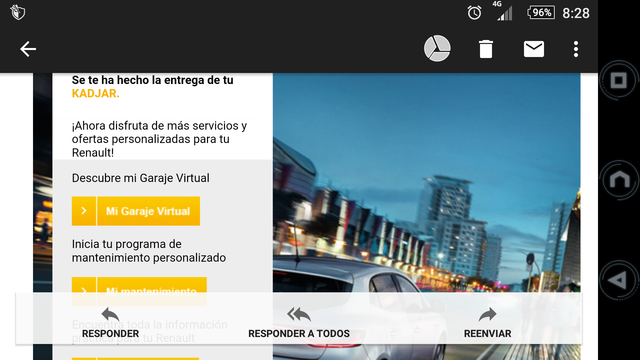Delete this email via trash icon
The width and height of the screenshot is (640, 360).
click(486, 49)
